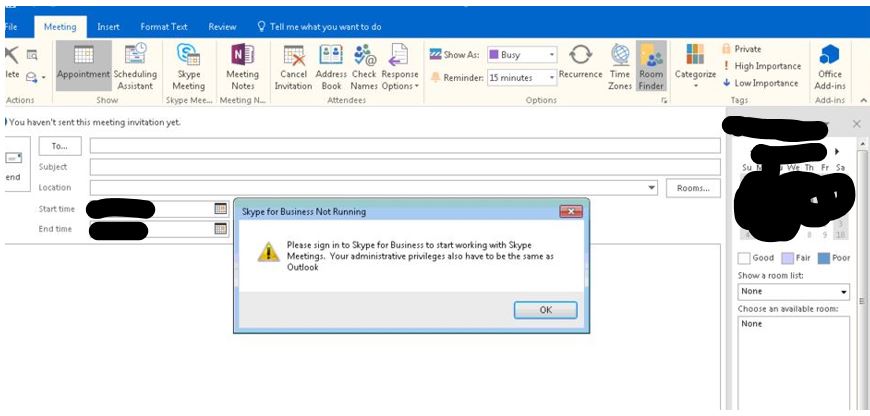This screenshot has height=416, width=870.
Task: Expand the Location dropdown arrow
Action: coord(651,188)
